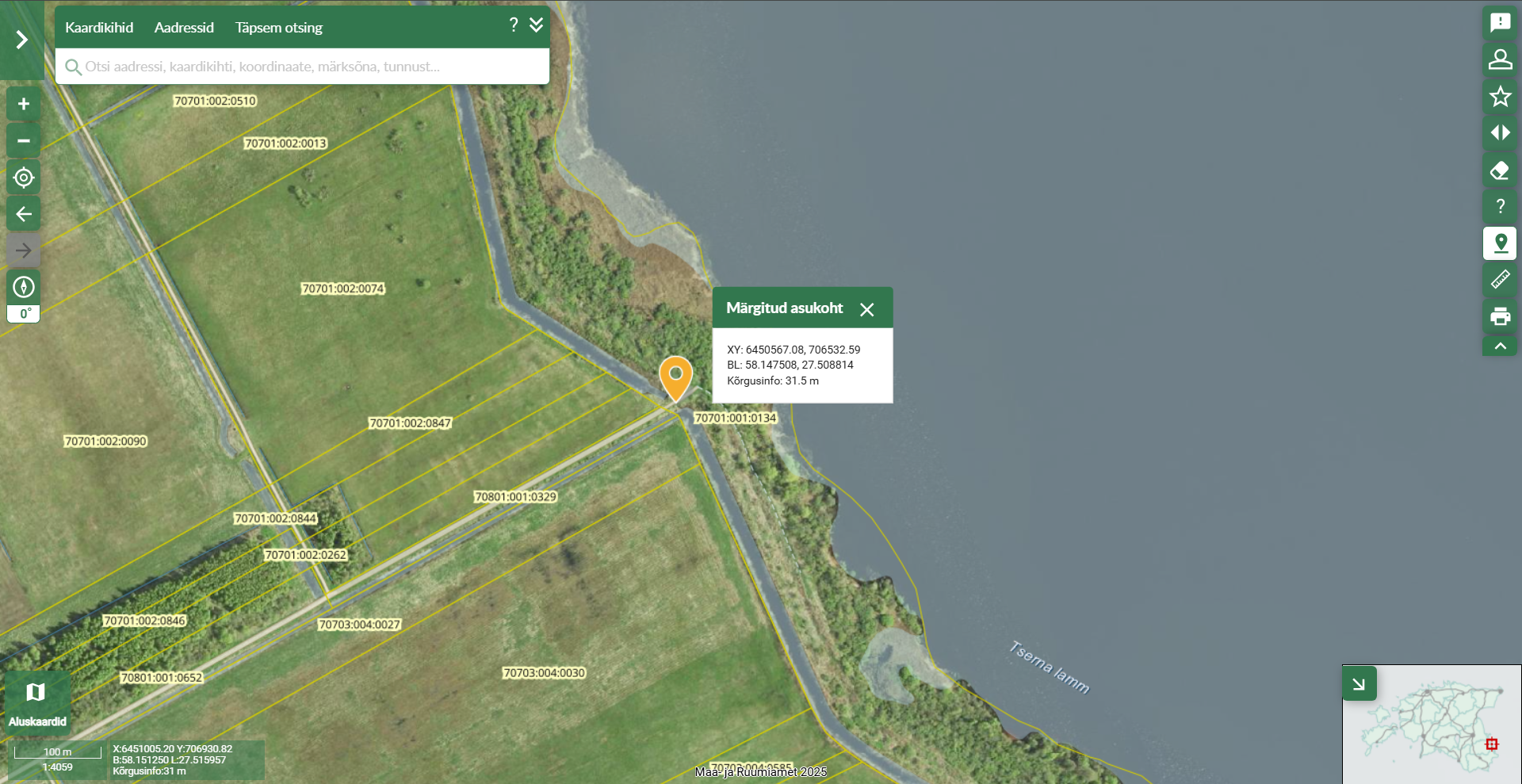1522x784 pixels.
Task: Open the print map tool
Action: pos(1500,317)
